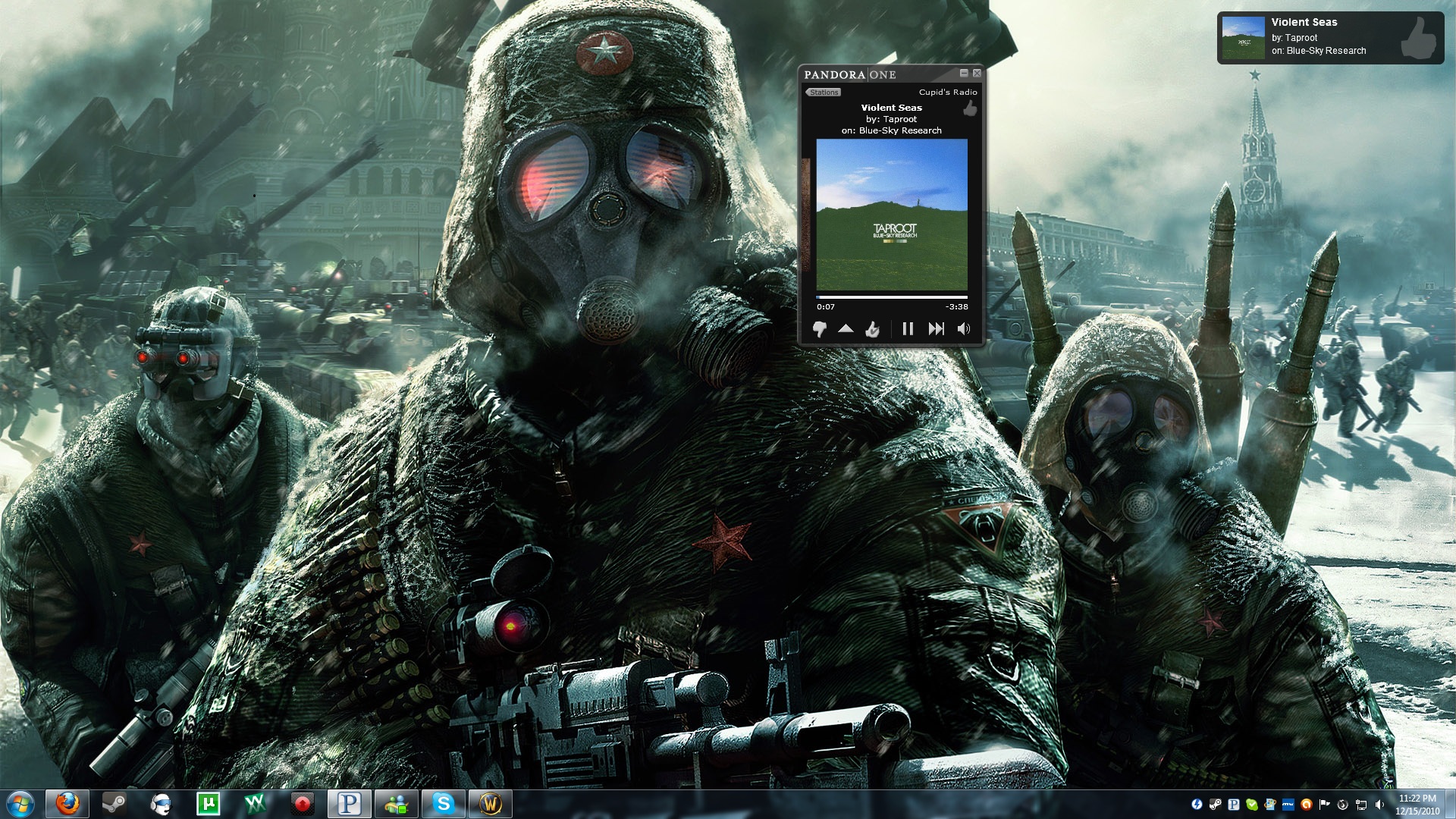
Task: Open Steam from the taskbar
Action: point(115,804)
